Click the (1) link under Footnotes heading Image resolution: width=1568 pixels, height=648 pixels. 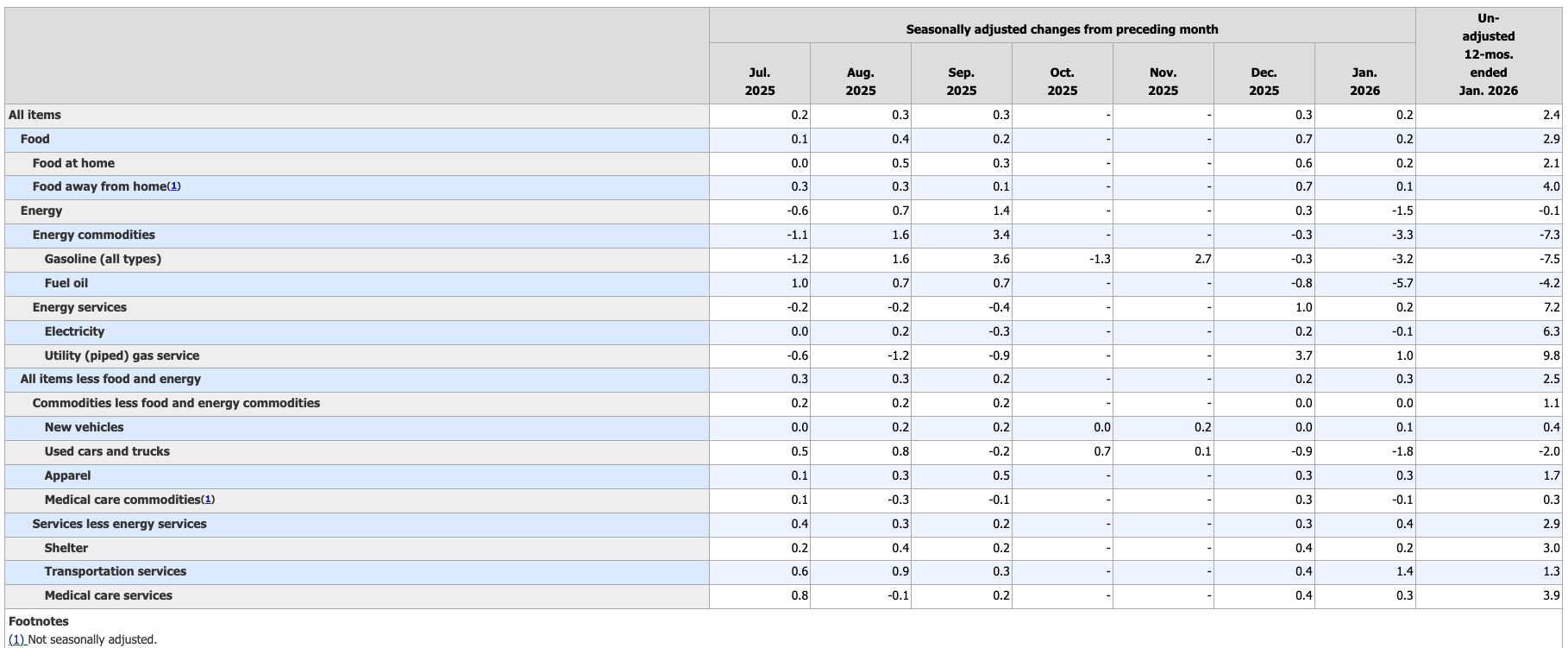pos(16,639)
